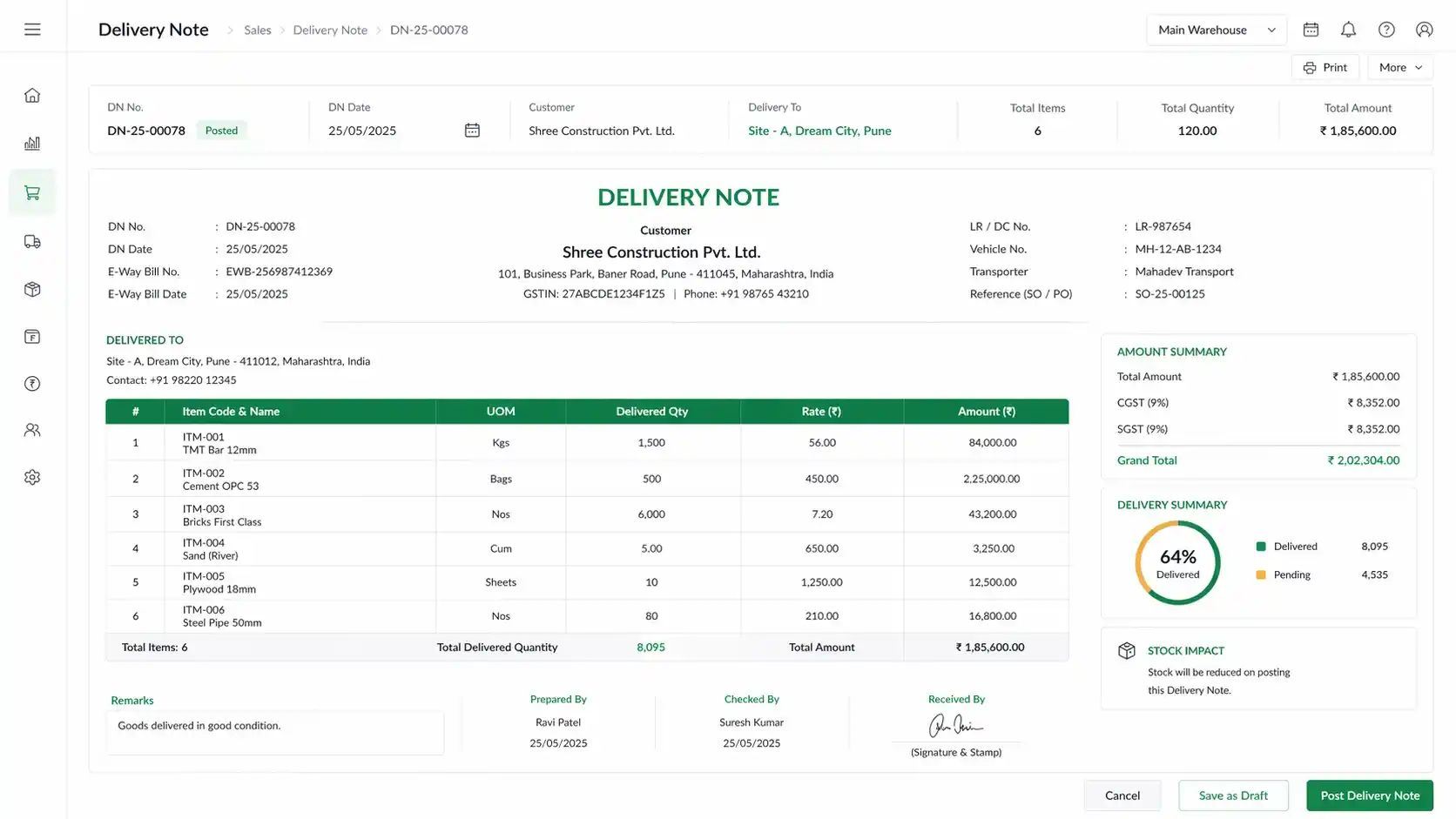Click Save as Draft
This screenshot has width=1456, height=819.
click(1233, 796)
